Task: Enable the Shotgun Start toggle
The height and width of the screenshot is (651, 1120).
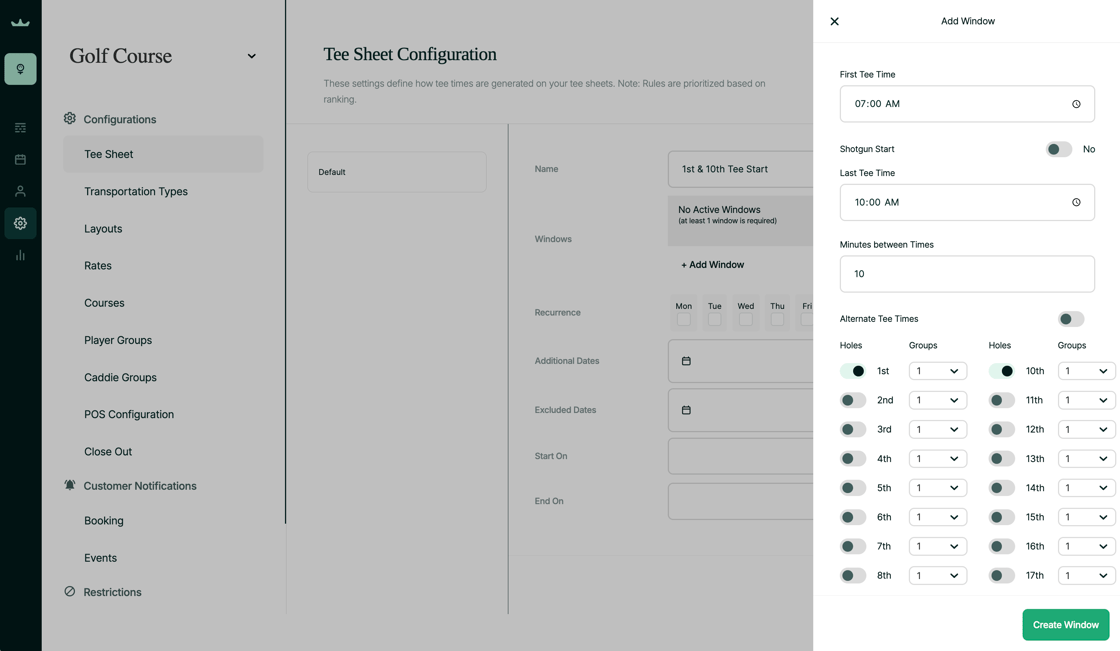Action: point(1058,149)
